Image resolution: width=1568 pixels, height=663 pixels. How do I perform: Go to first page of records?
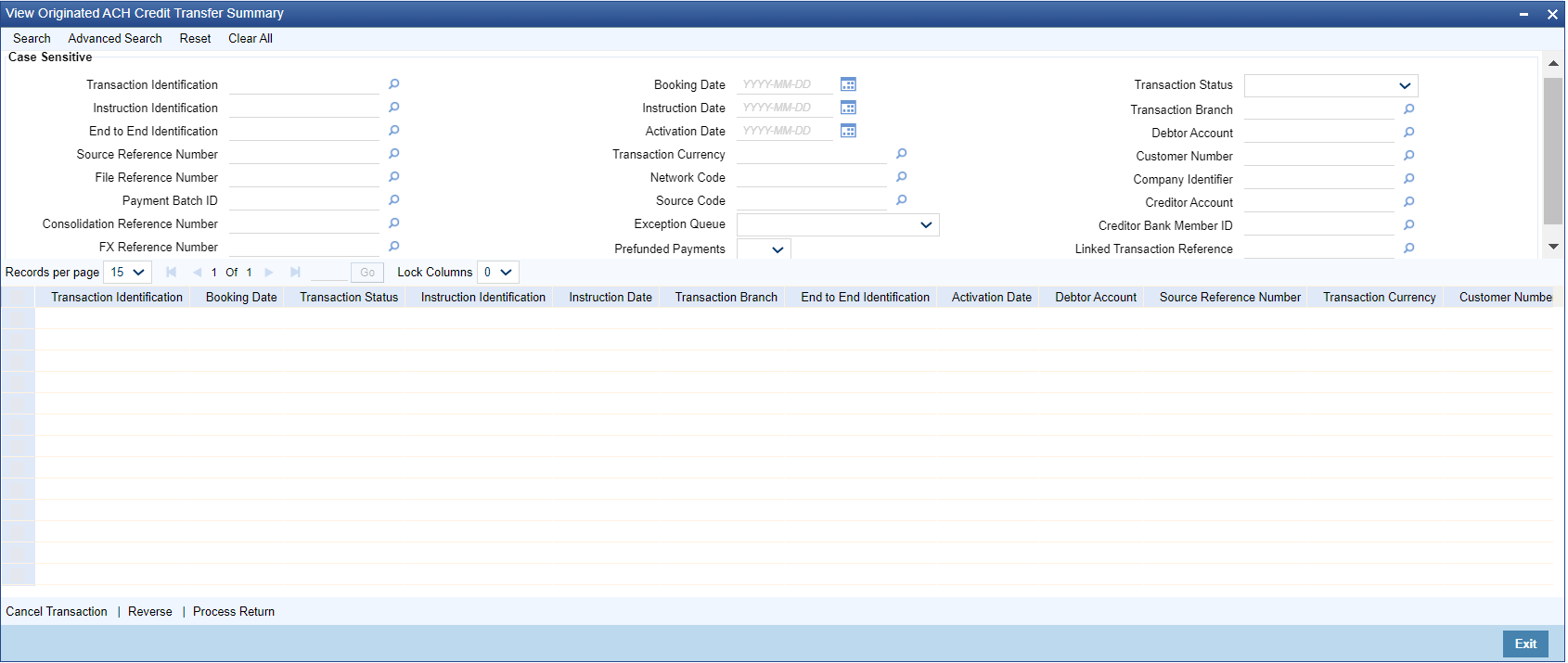(x=171, y=273)
